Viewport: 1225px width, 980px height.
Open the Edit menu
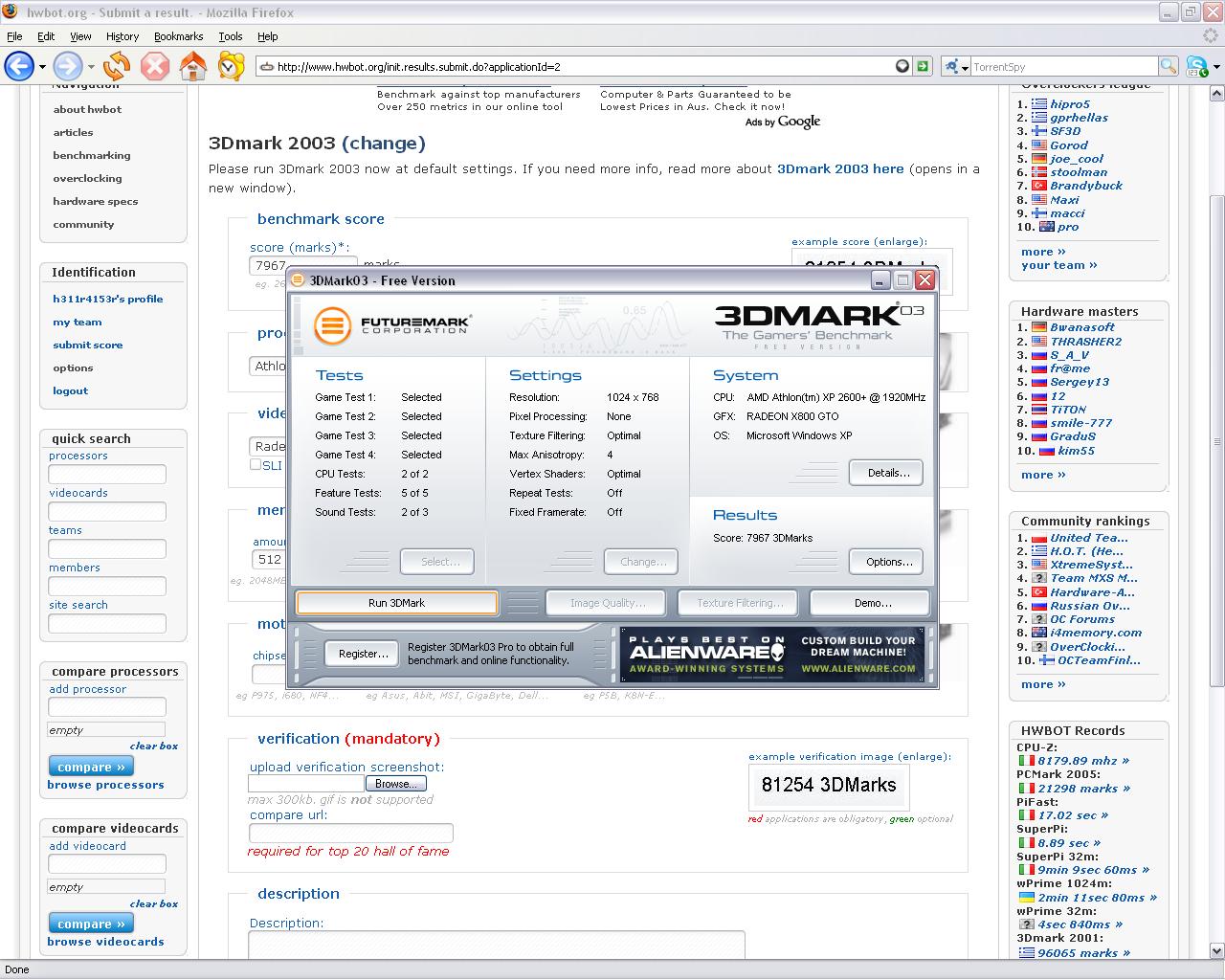point(46,36)
